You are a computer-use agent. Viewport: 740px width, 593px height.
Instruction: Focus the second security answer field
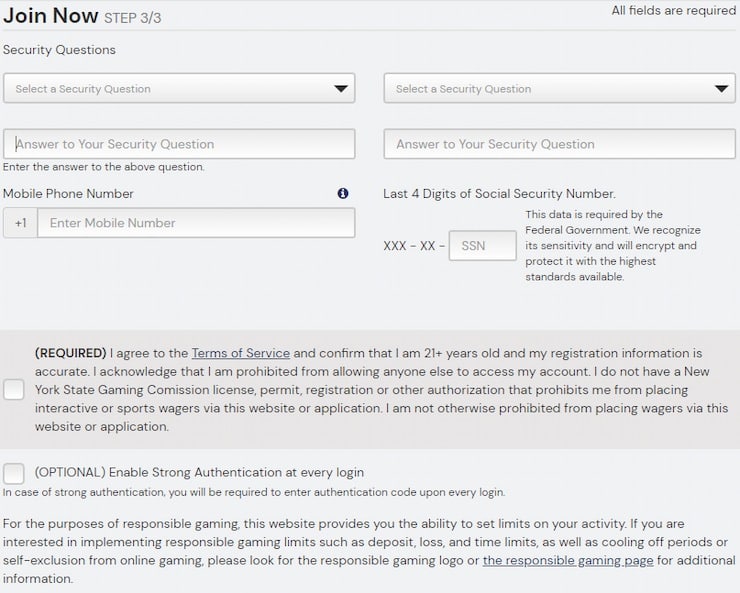[559, 144]
